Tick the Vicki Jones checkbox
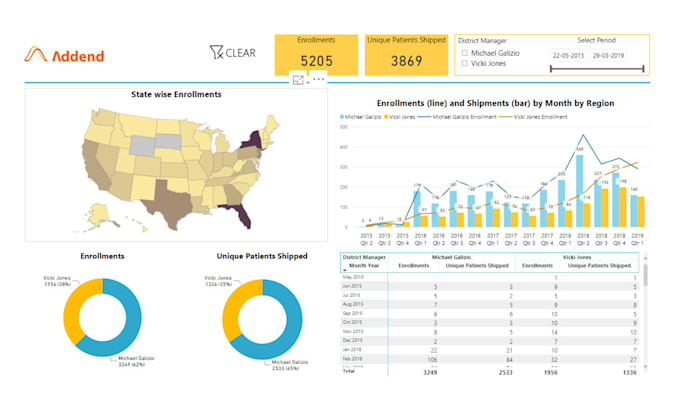Image resolution: width=680 pixels, height=409 pixels. tap(464, 63)
